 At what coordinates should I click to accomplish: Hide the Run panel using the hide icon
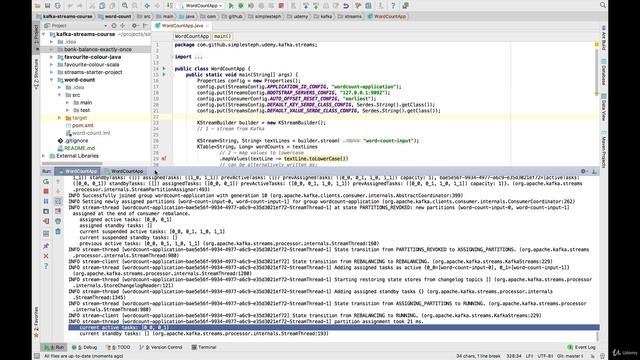pyautogui.click(x=594, y=171)
